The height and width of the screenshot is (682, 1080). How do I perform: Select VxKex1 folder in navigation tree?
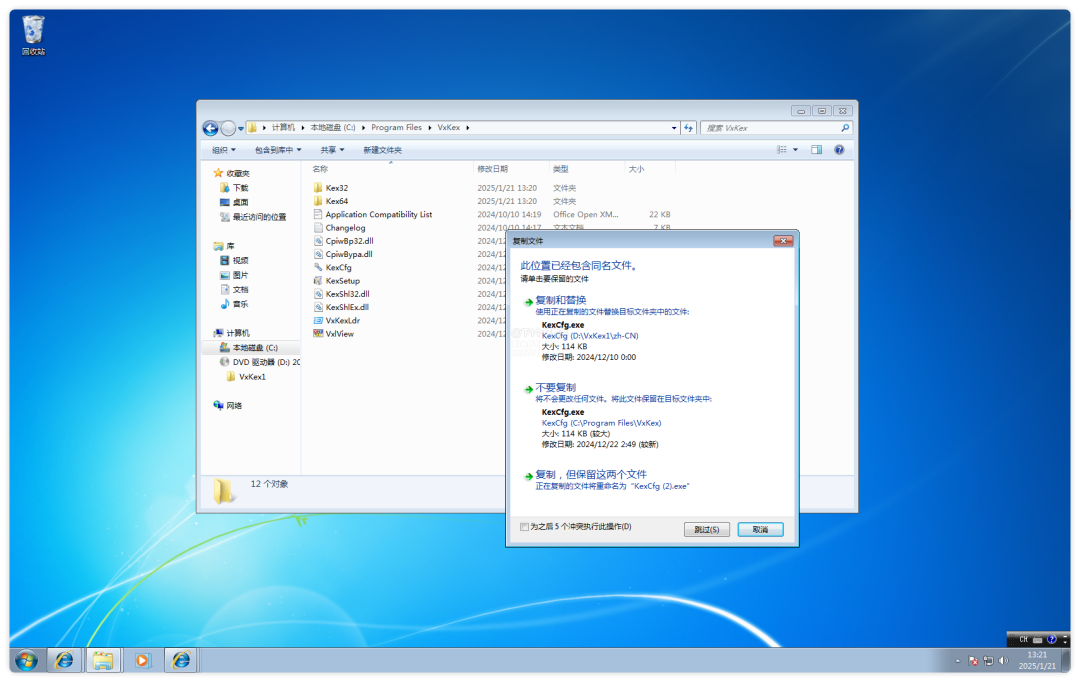[x=252, y=377]
